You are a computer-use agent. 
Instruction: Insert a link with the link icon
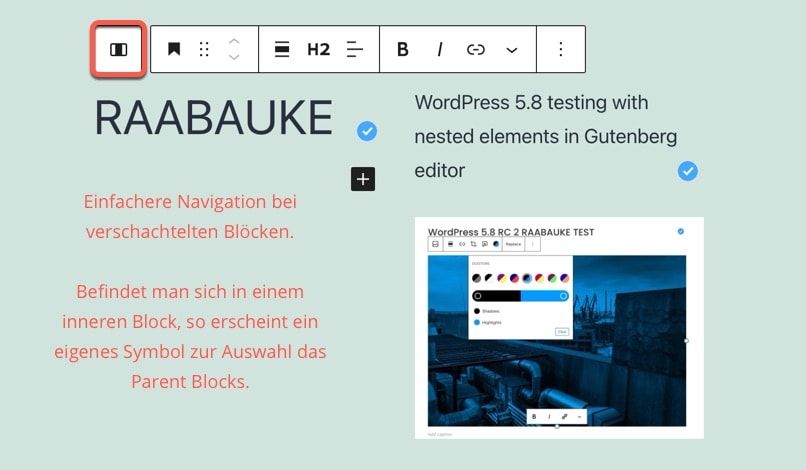coord(475,49)
